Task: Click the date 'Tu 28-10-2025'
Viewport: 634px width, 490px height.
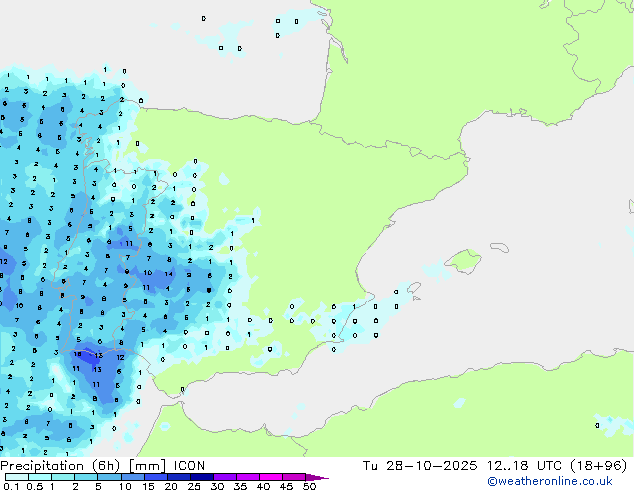Action: [x=420, y=466]
